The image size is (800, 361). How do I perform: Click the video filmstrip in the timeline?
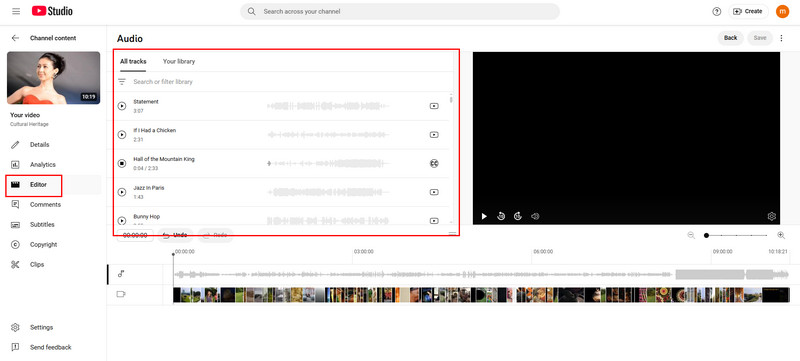[482, 295]
